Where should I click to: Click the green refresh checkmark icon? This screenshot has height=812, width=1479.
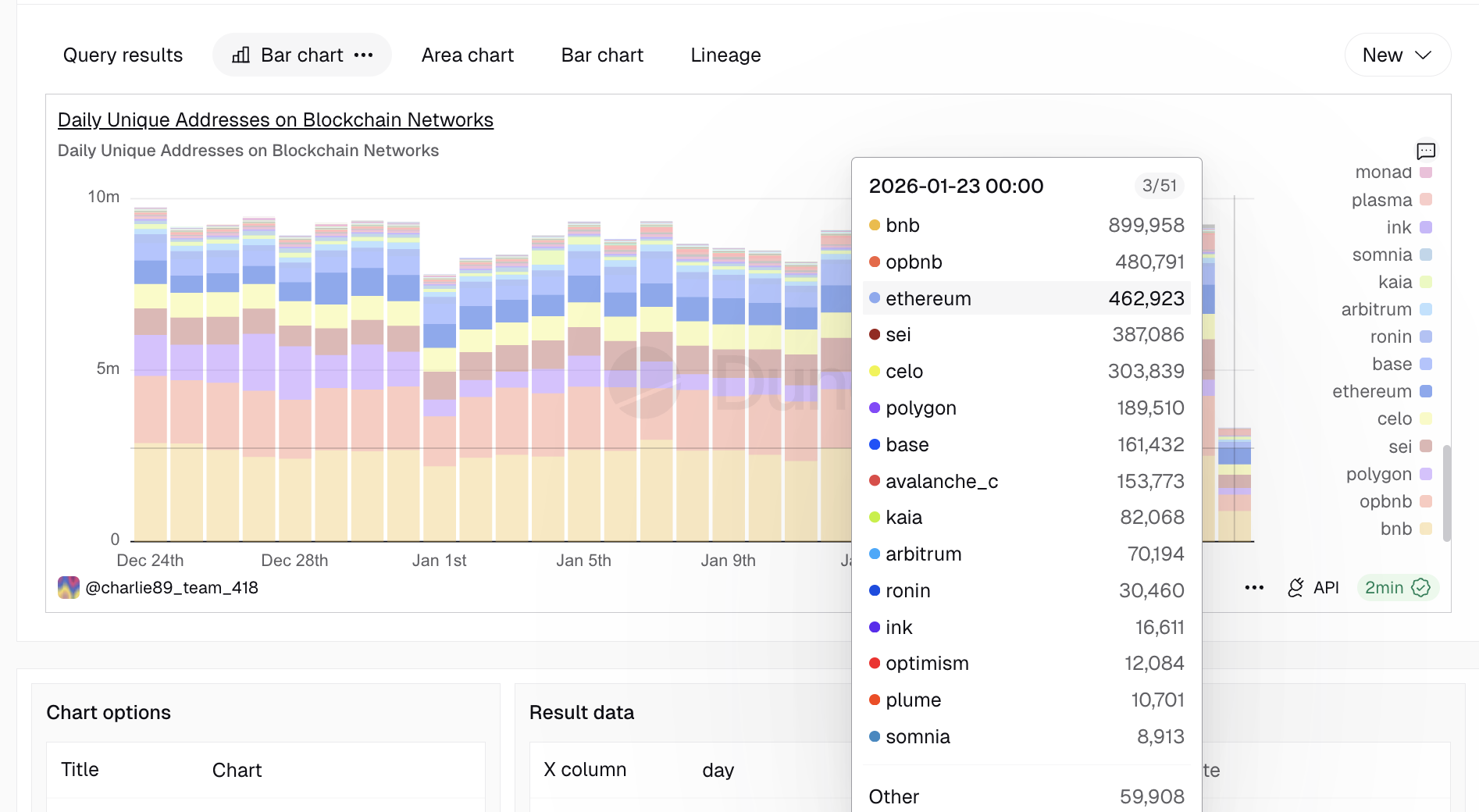coord(1420,588)
